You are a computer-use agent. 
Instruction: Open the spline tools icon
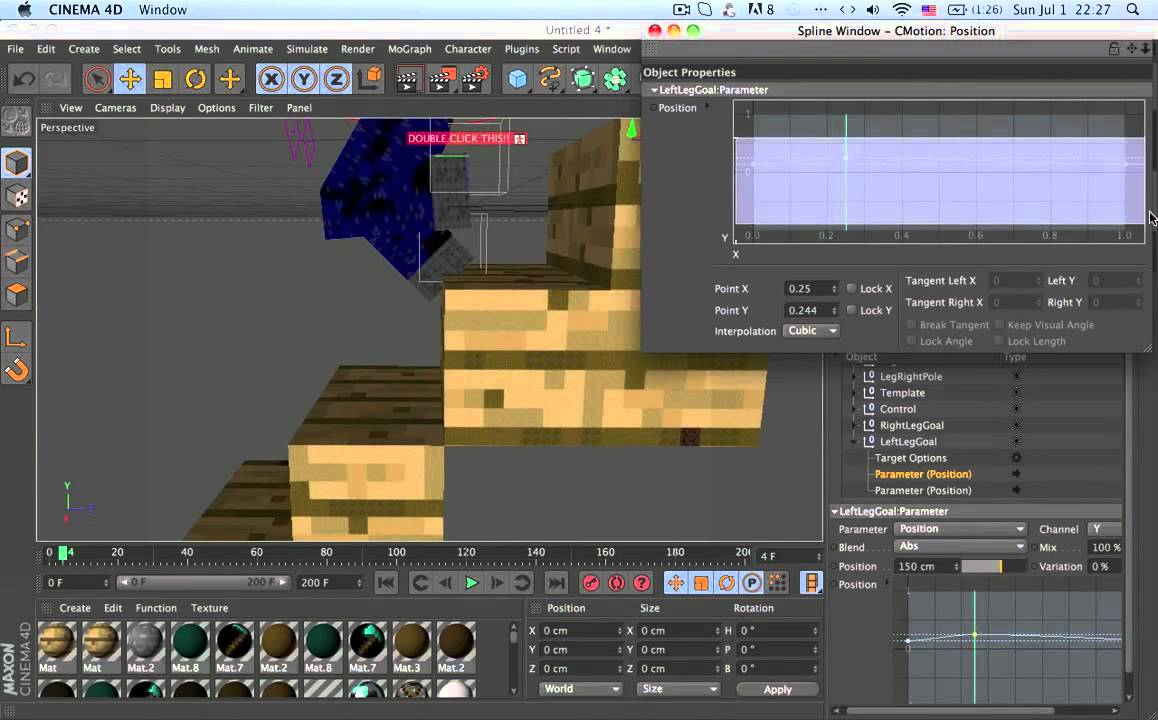pyautogui.click(x=550, y=79)
